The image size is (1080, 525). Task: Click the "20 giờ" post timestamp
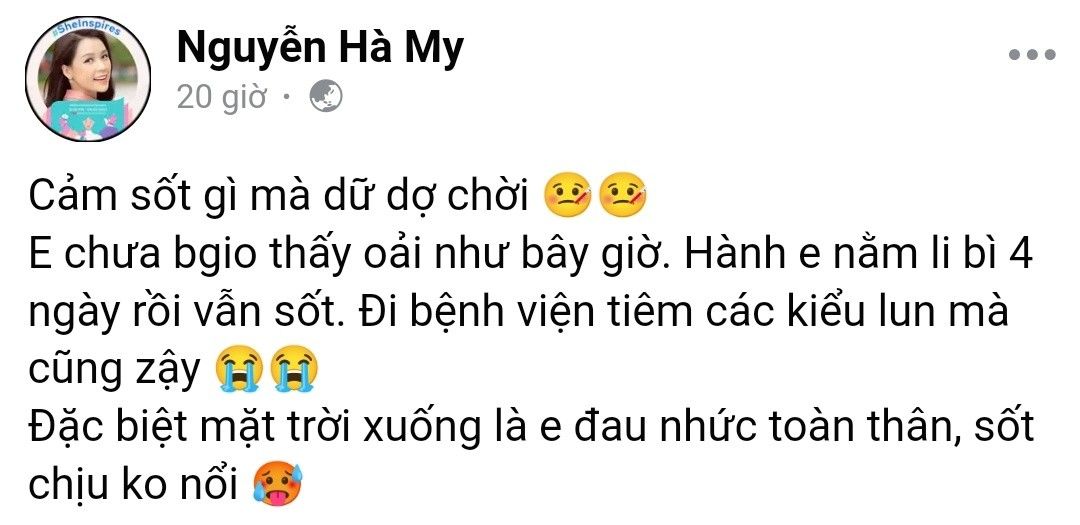coord(221,98)
